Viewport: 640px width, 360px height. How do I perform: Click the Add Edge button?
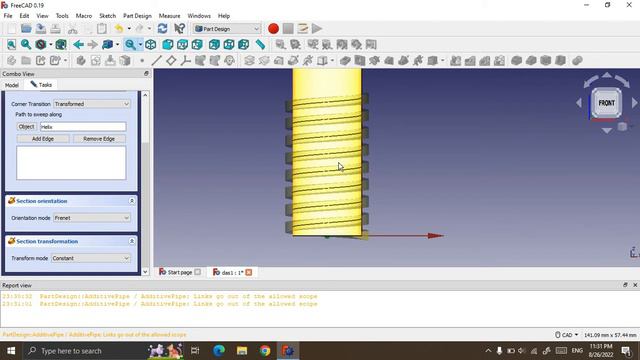43,139
